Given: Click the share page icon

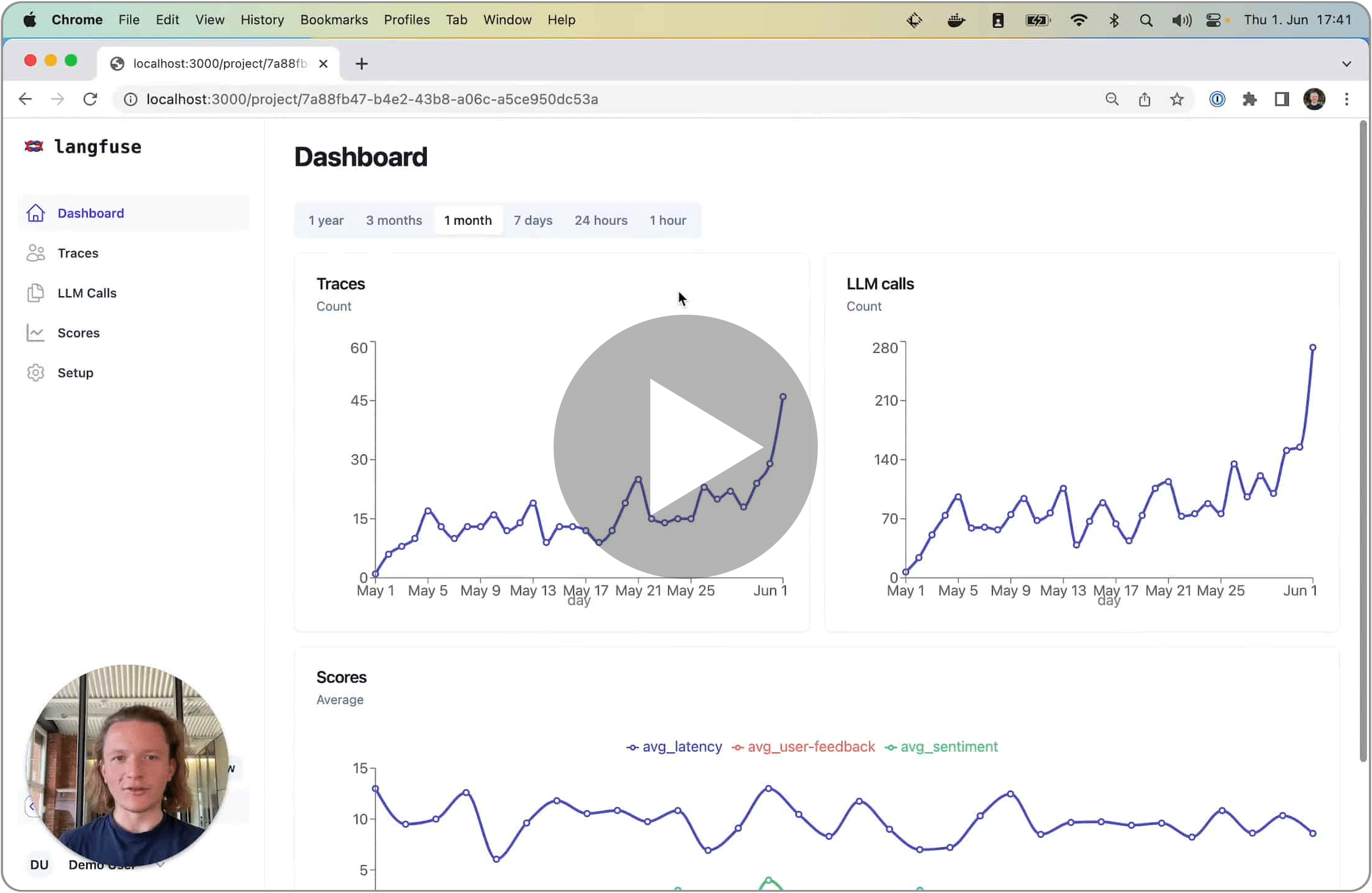Looking at the screenshot, I should click(1144, 99).
